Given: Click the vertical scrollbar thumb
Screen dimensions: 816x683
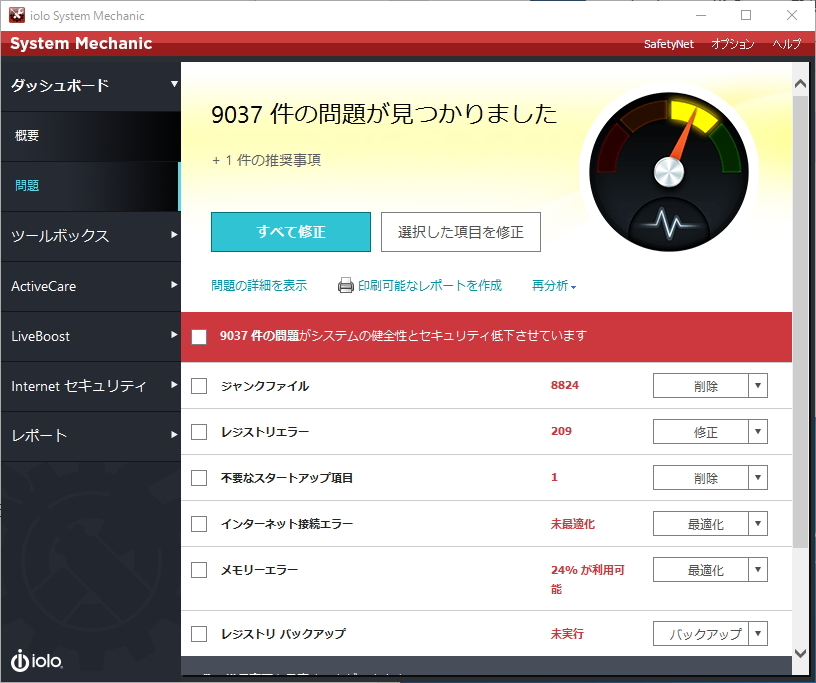Looking at the screenshot, I should click(x=800, y=320).
